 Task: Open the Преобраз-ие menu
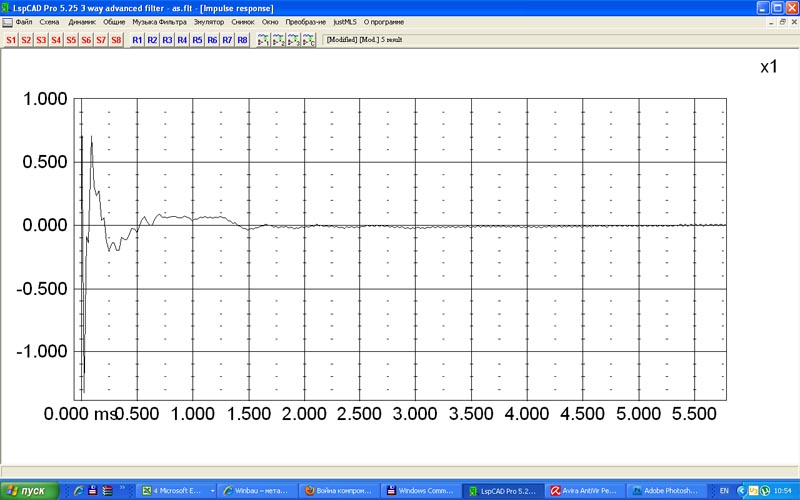coord(306,22)
